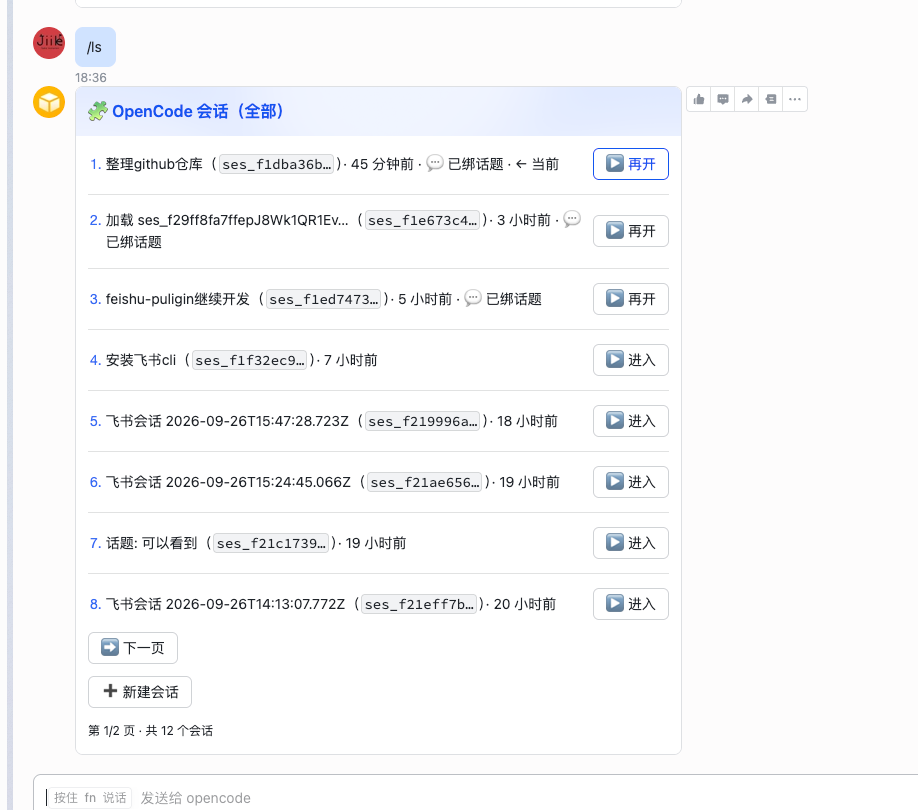Image resolution: width=918 pixels, height=810 pixels.
Task: Click the speech bubble icon in row 1
Action: point(434,163)
